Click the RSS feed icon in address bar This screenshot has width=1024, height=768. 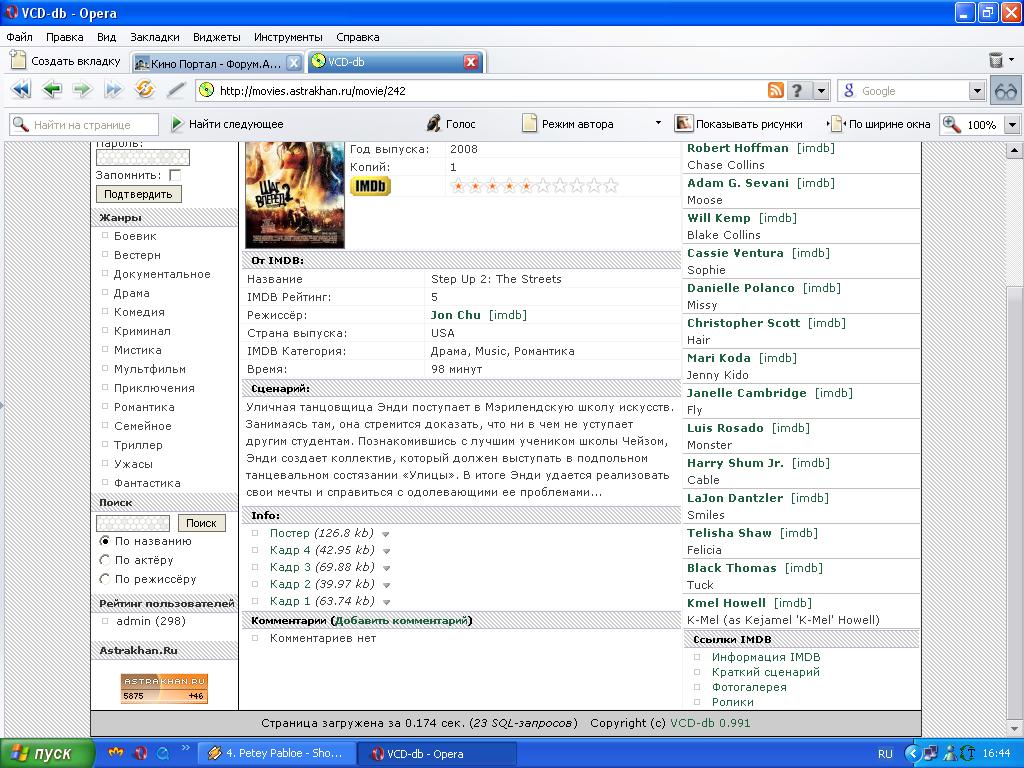pos(776,90)
